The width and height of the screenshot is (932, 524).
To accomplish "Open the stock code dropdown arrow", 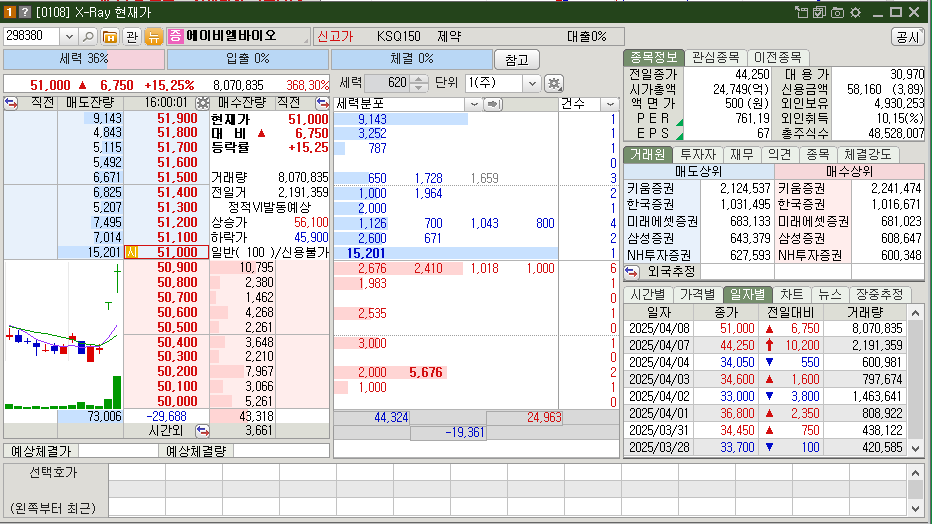I will click(x=69, y=37).
